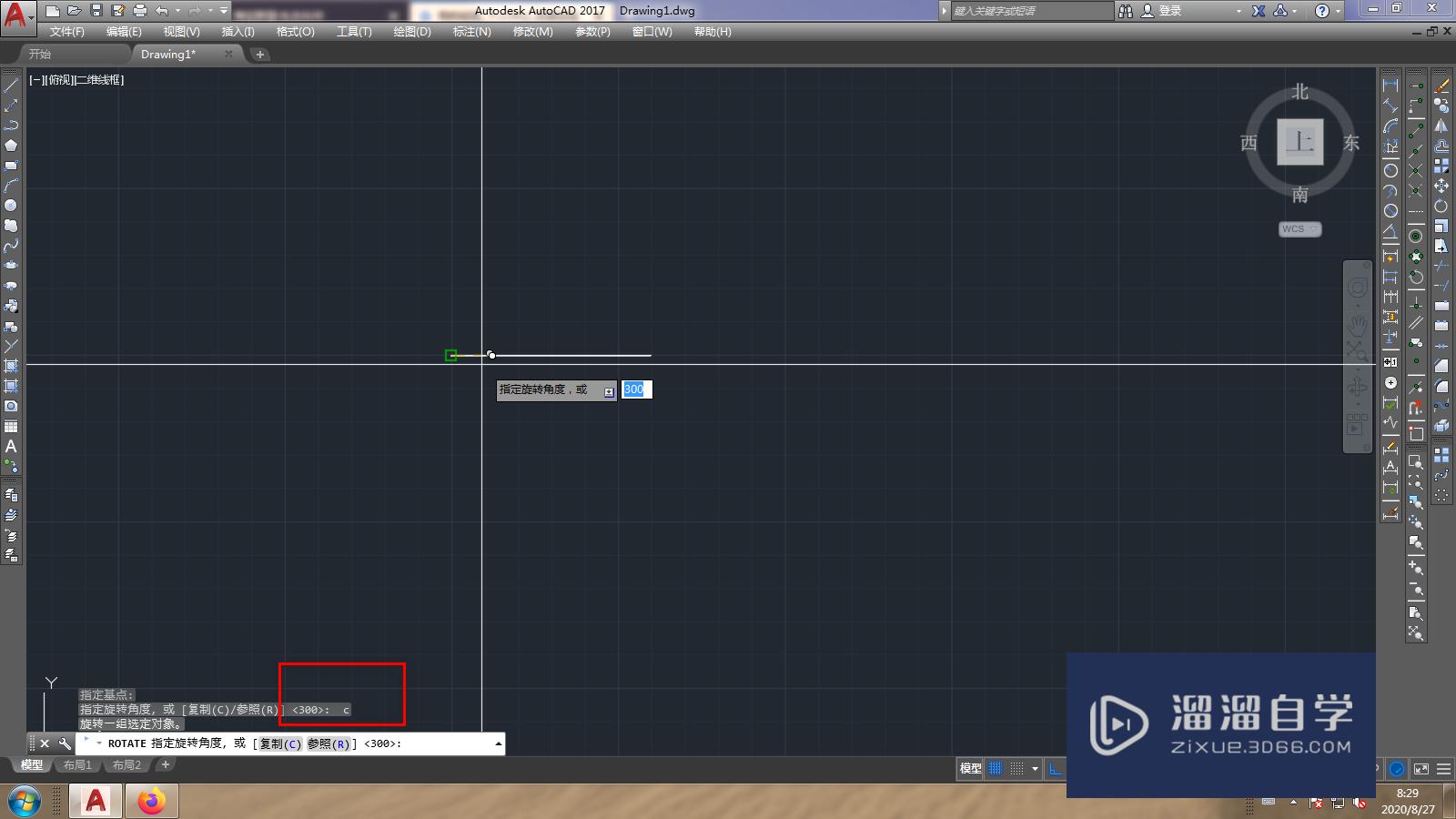
Task: Open Autodesk Exchange Apps X icon
Action: click(x=1258, y=11)
